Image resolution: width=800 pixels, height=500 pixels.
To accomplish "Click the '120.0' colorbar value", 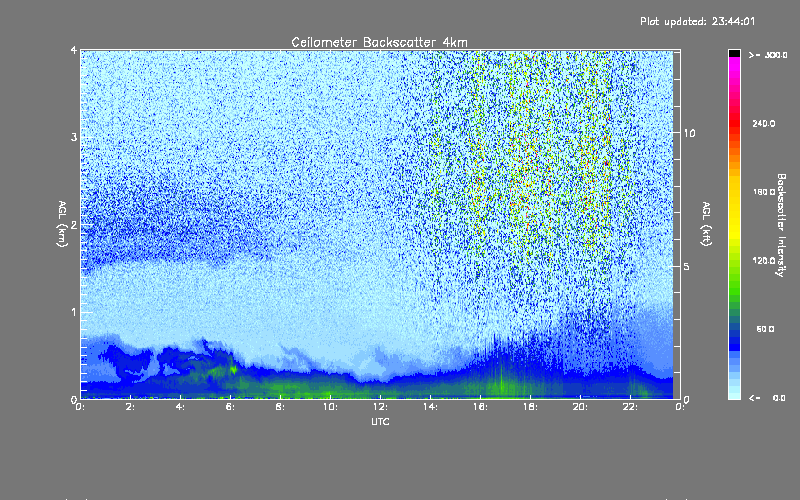I will tap(764, 261).
